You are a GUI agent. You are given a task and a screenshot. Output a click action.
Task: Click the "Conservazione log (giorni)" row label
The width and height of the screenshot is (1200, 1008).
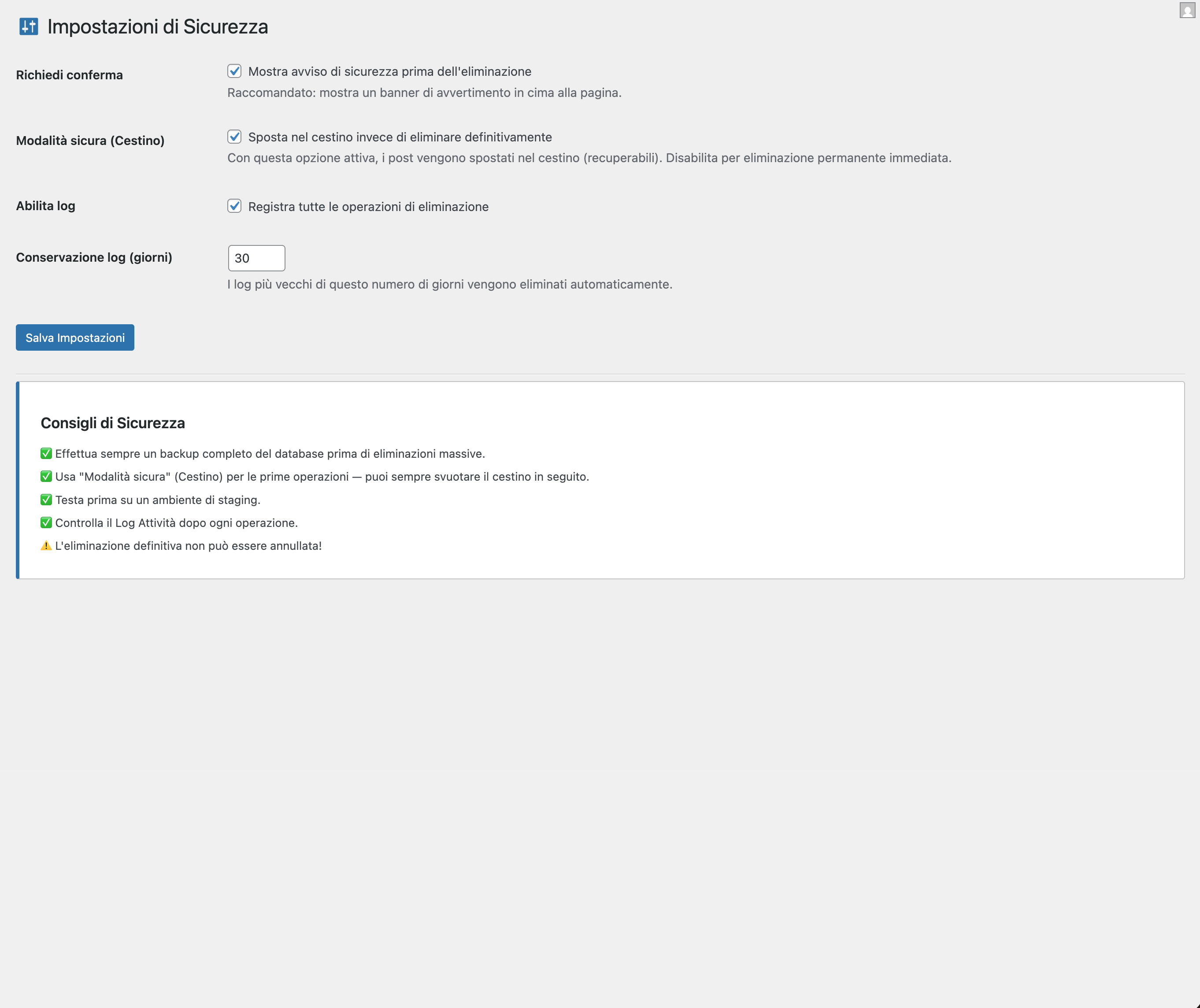click(94, 258)
